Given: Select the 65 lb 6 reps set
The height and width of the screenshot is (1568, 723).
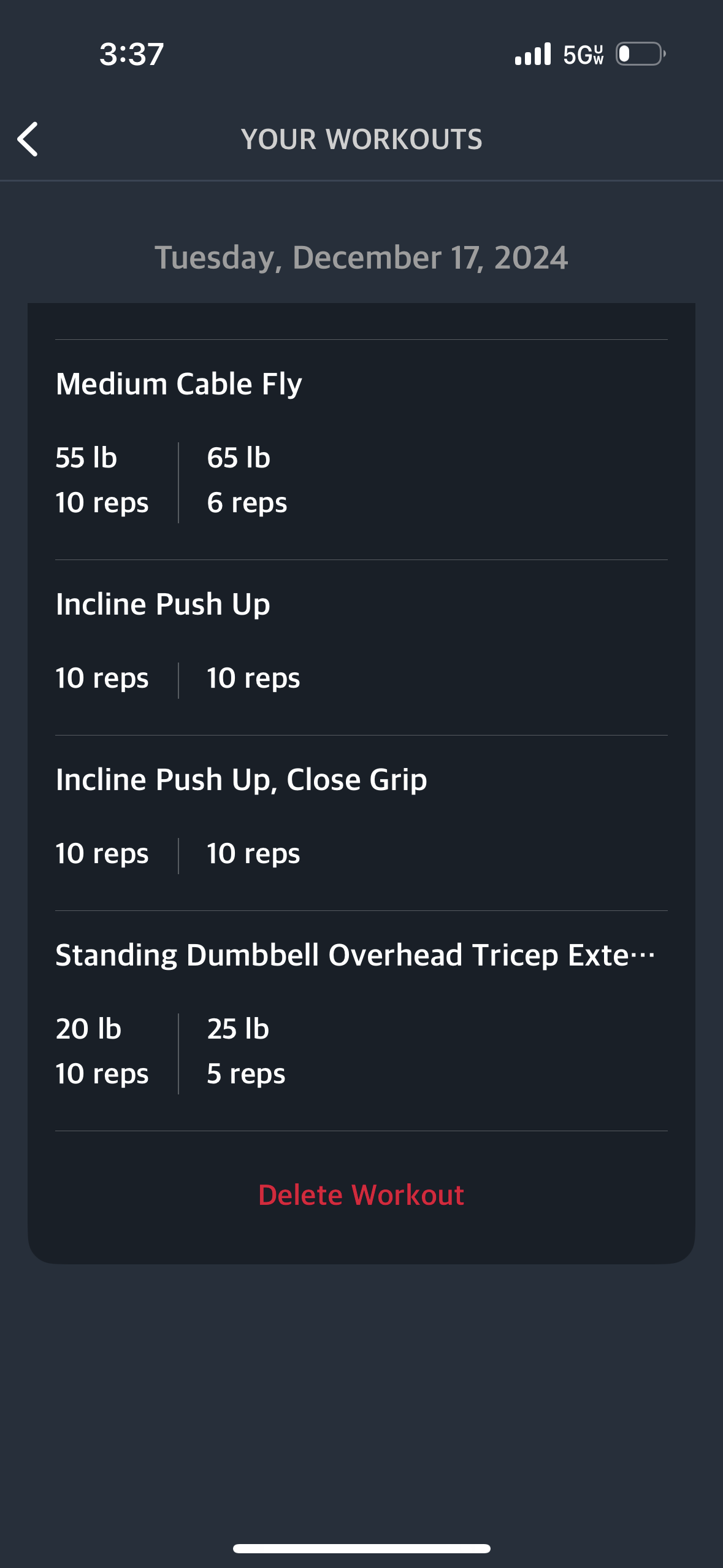Looking at the screenshot, I should 247,480.
